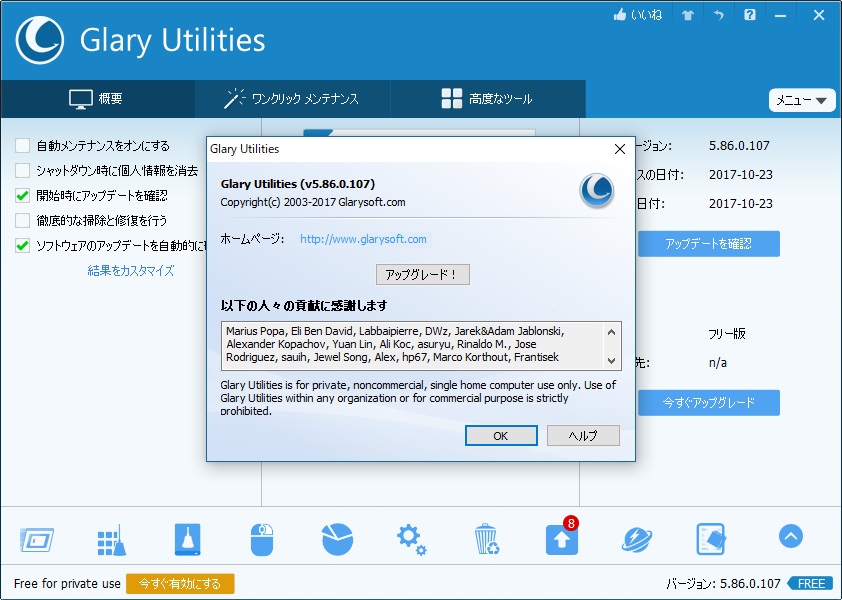Click the globe internet tool icon
The width and height of the screenshot is (842, 600).
tap(636, 537)
